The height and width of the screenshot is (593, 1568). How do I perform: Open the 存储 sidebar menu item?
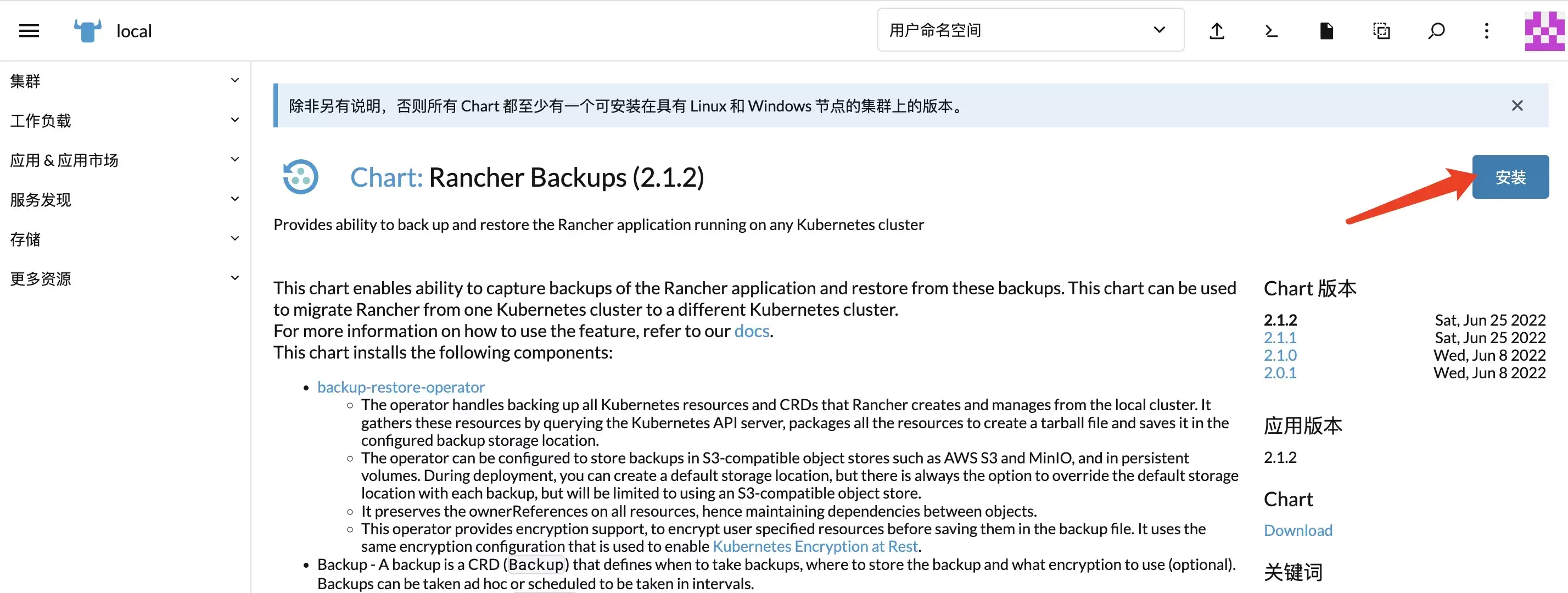click(124, 239)
